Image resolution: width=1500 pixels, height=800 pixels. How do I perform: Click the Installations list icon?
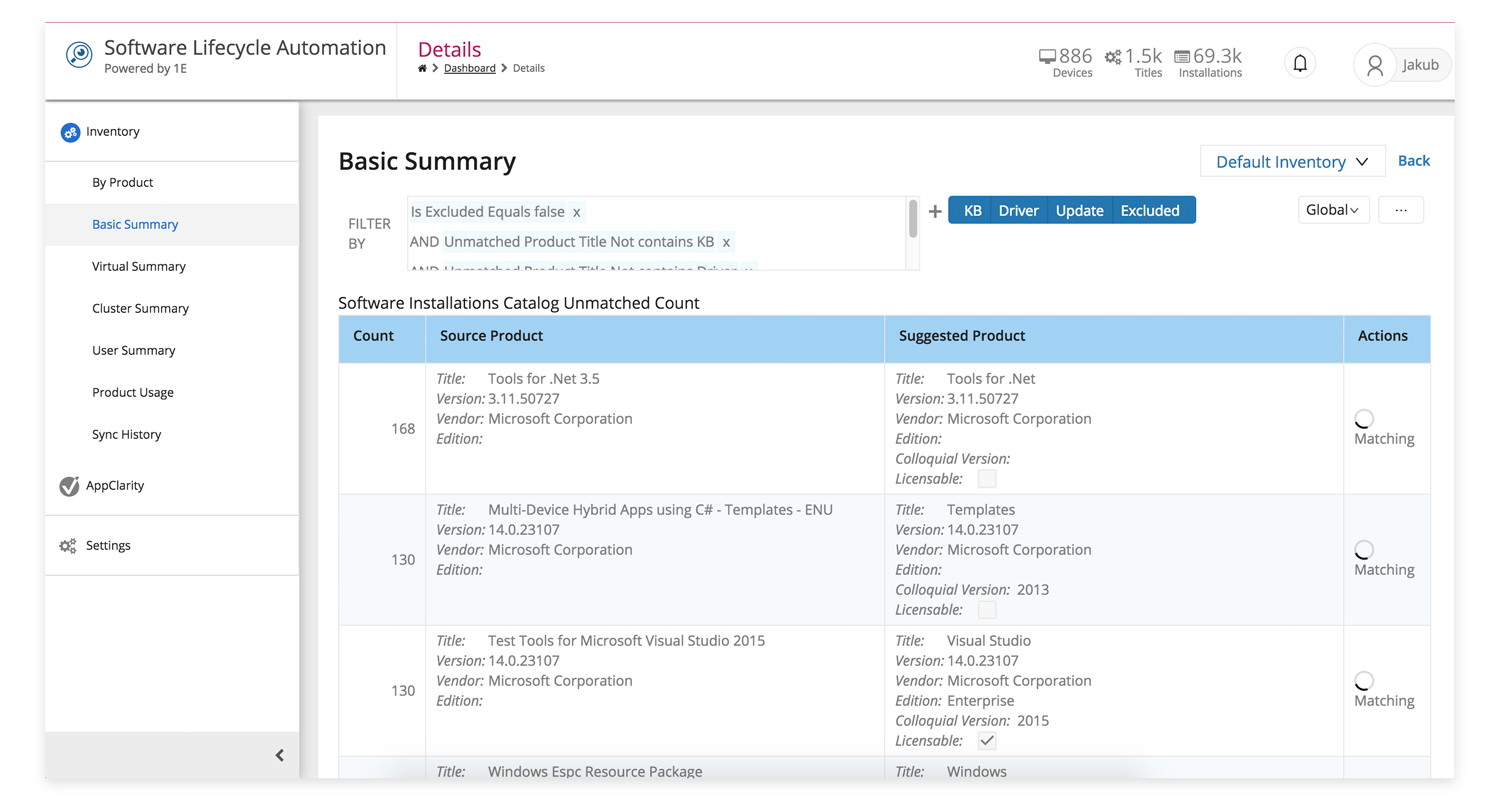click(1182, 57)
